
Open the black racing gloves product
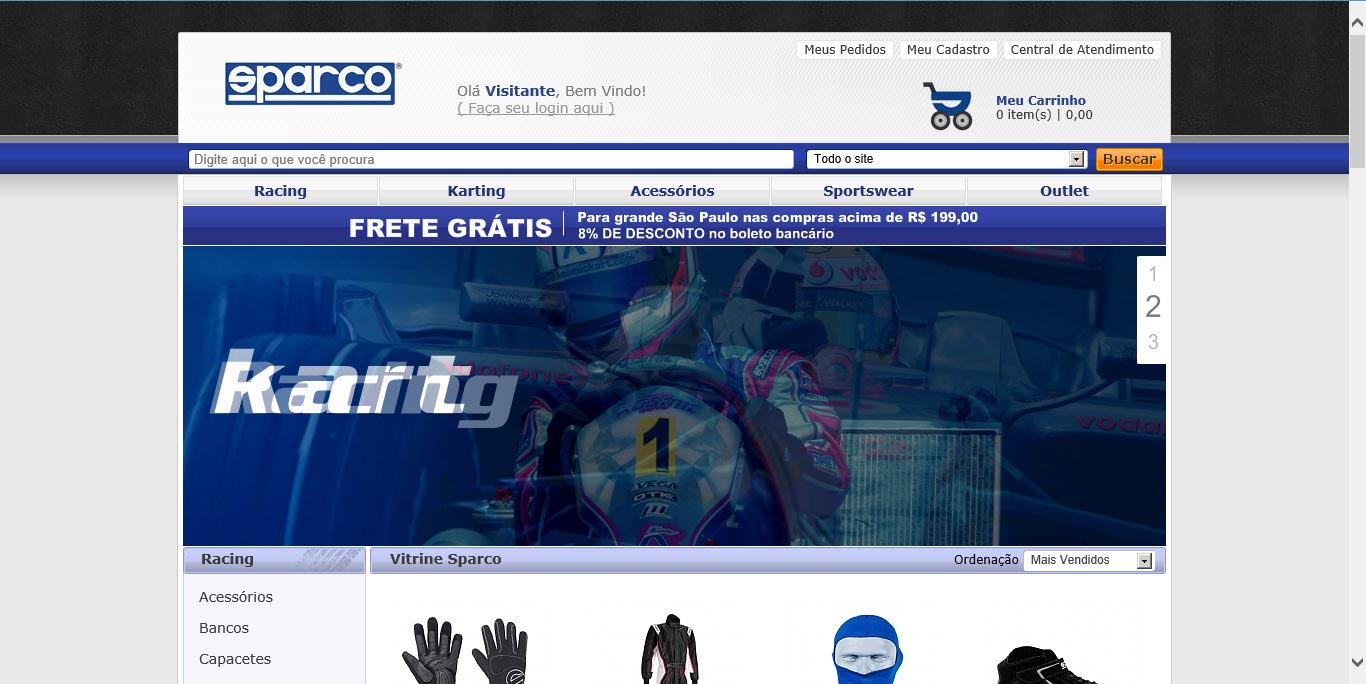[x=465, y=650]
